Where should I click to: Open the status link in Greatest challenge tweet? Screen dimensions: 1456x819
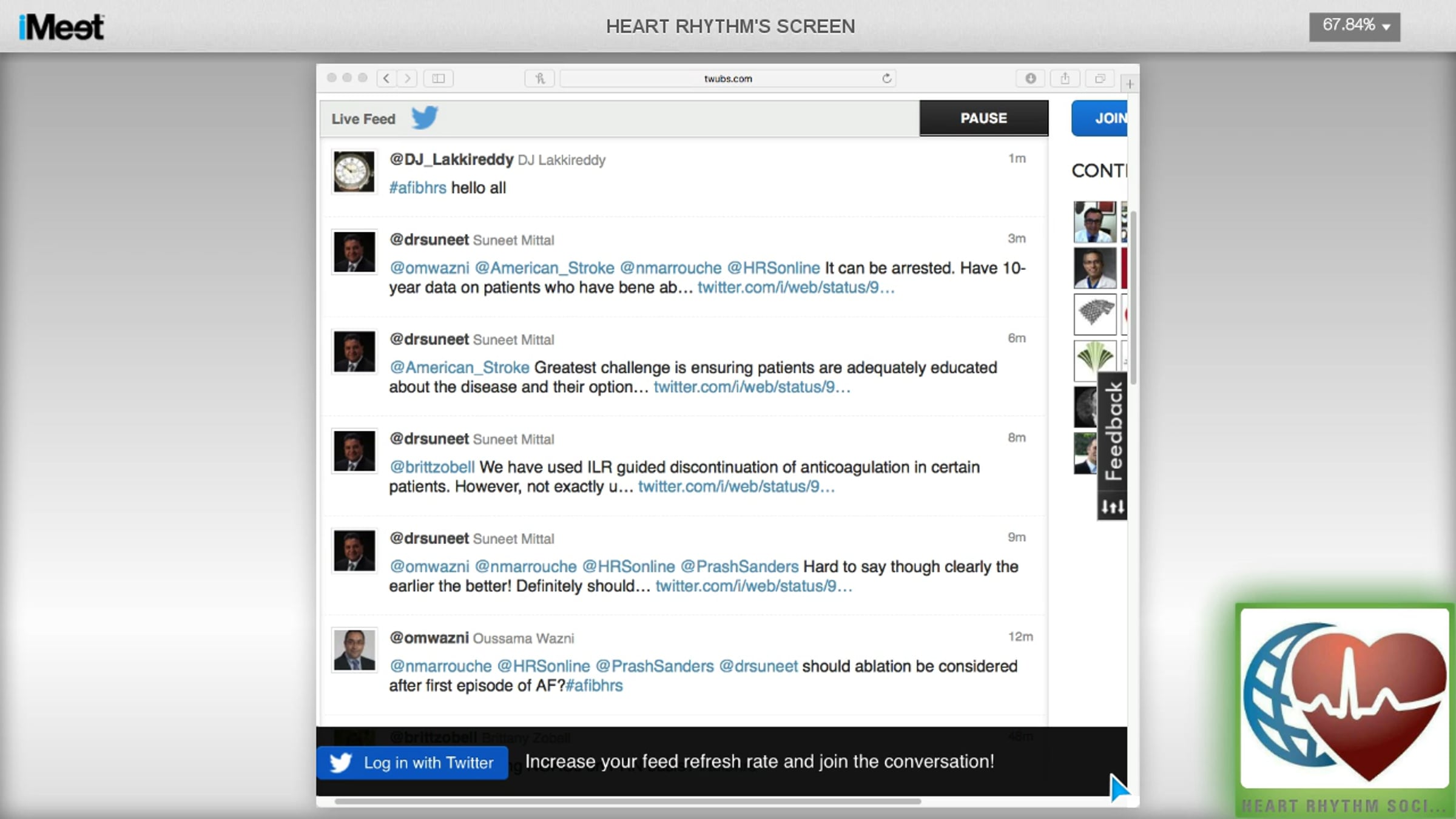pyautogui.click(x=752, y=387)
